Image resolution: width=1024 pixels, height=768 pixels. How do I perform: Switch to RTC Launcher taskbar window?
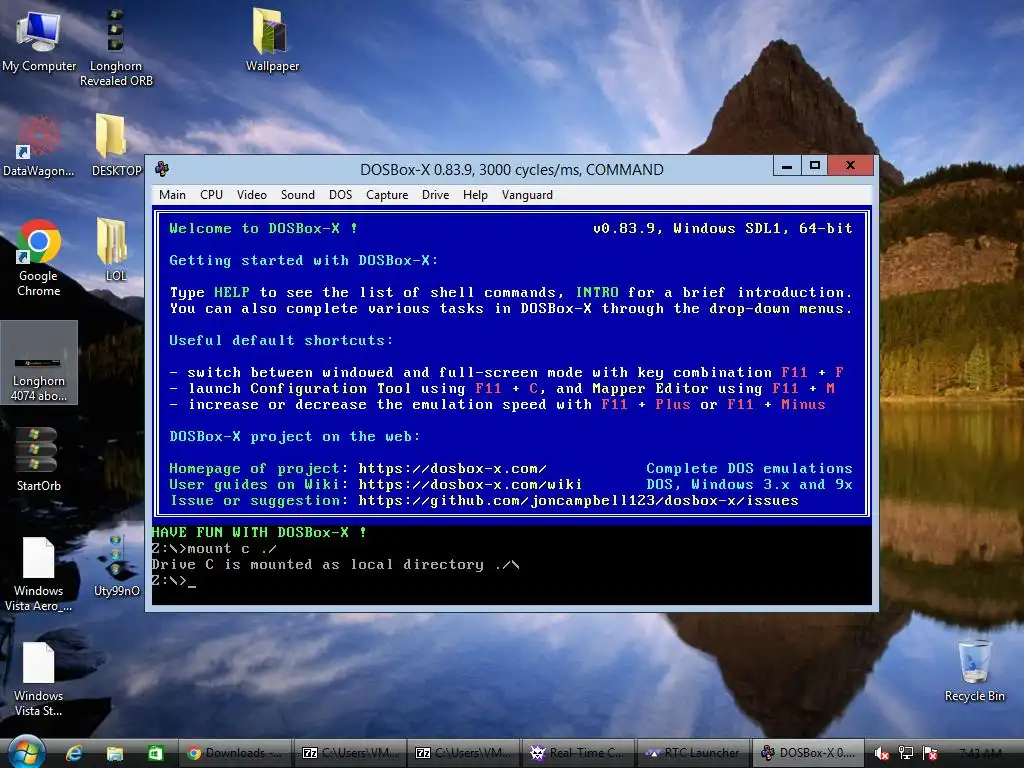[692, 753]
